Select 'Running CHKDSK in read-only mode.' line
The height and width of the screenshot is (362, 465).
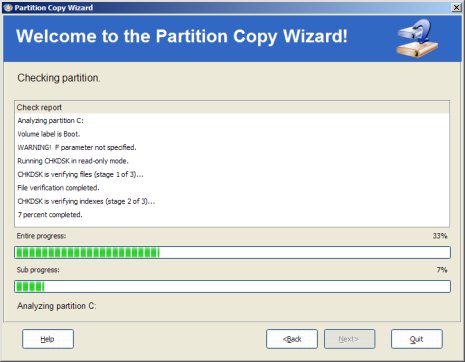click(x=73, y=161)
